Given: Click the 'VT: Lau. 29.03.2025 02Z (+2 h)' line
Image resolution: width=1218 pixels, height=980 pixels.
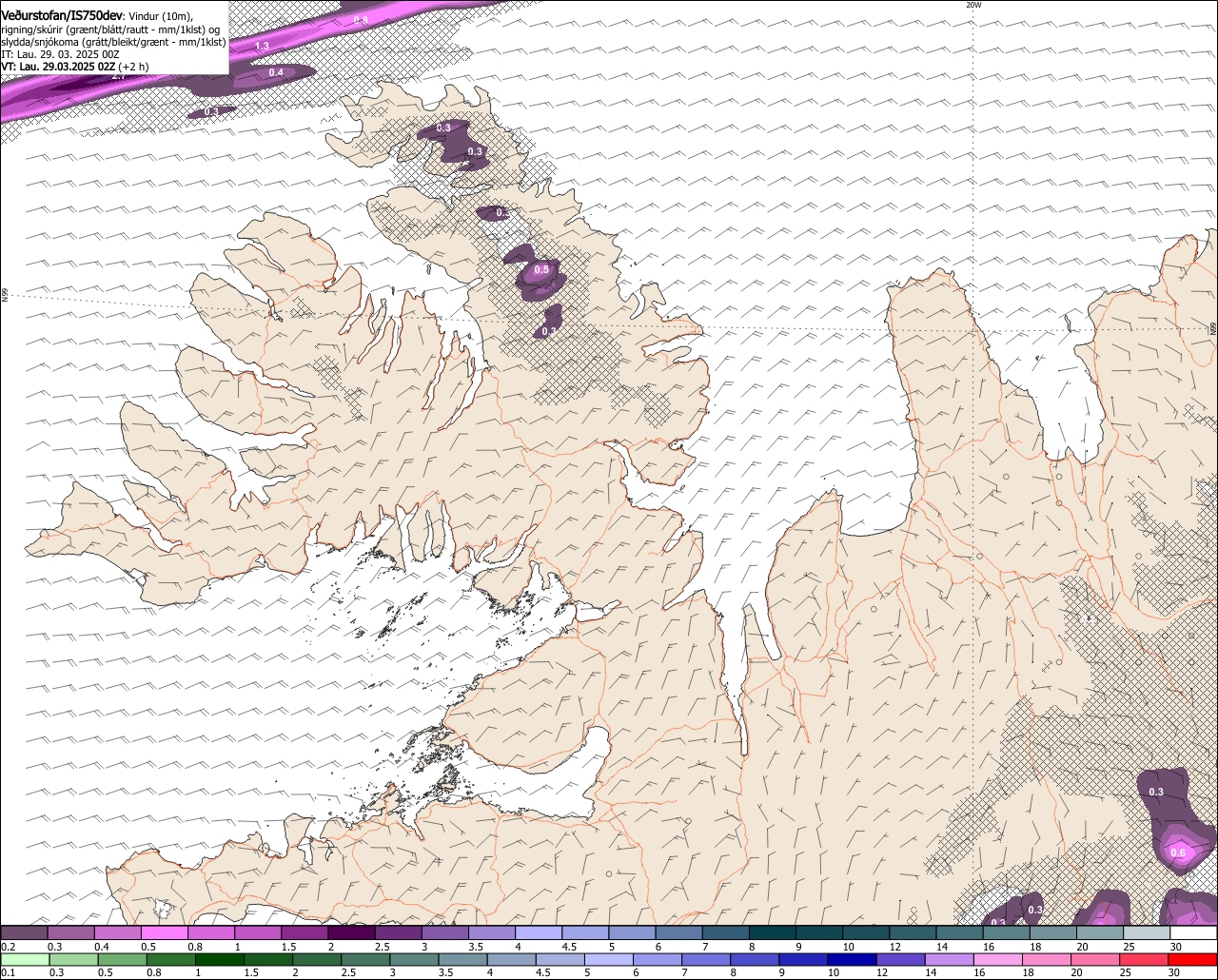Looking at the screenshot, I should click(x=74, y=67).
